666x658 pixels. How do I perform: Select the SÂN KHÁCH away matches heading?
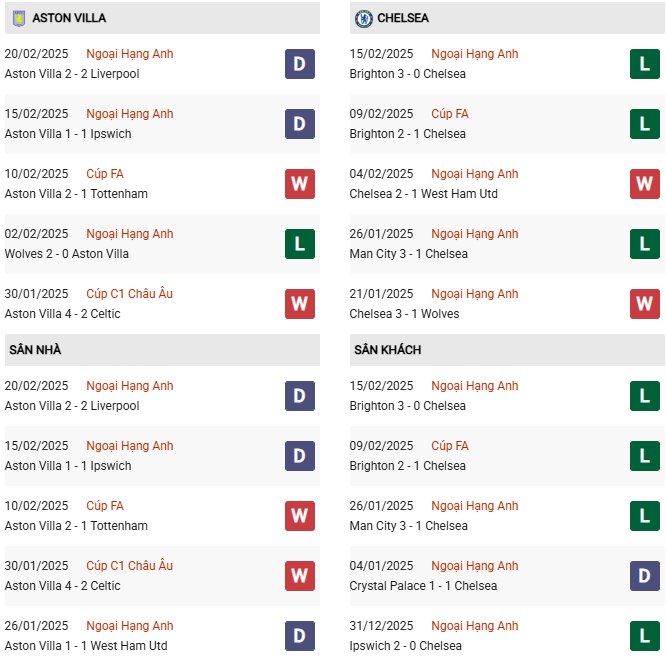pyautogui.click(x=387, y=350)
